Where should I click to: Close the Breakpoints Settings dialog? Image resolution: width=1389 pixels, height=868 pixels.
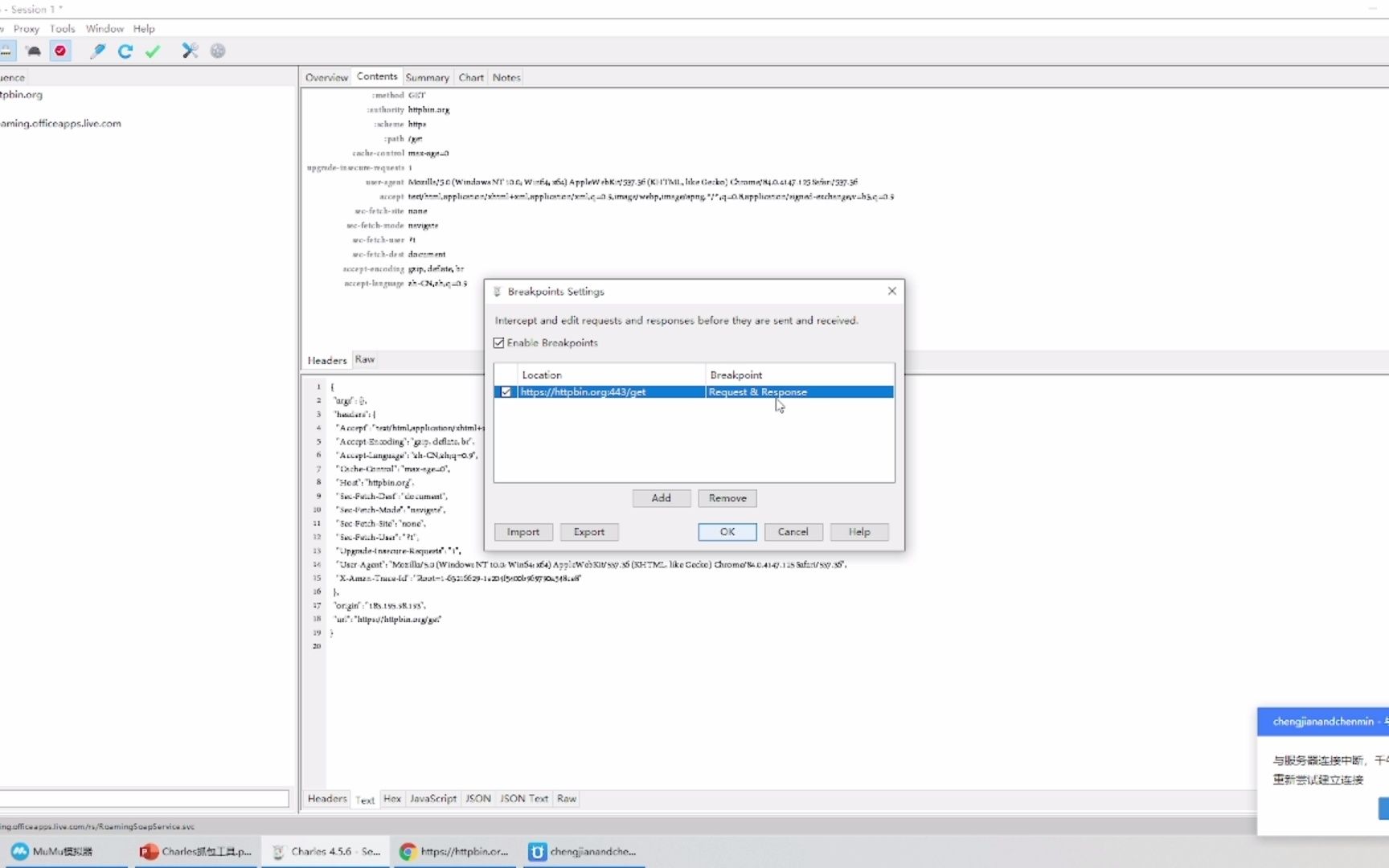(891, 291)
